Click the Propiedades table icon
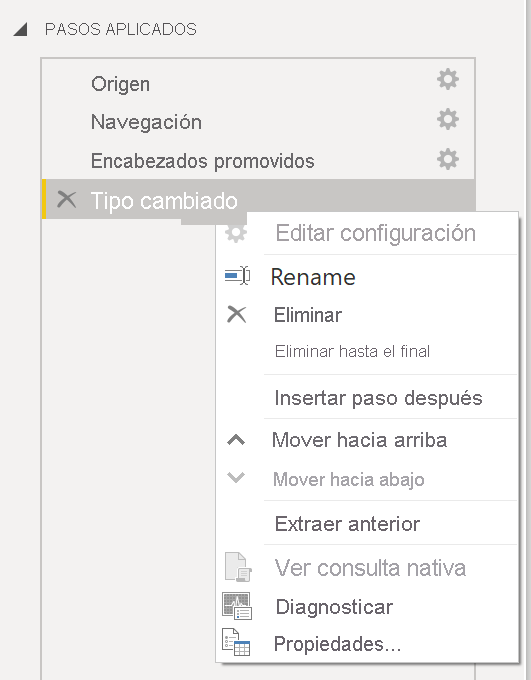 [236, 642]
